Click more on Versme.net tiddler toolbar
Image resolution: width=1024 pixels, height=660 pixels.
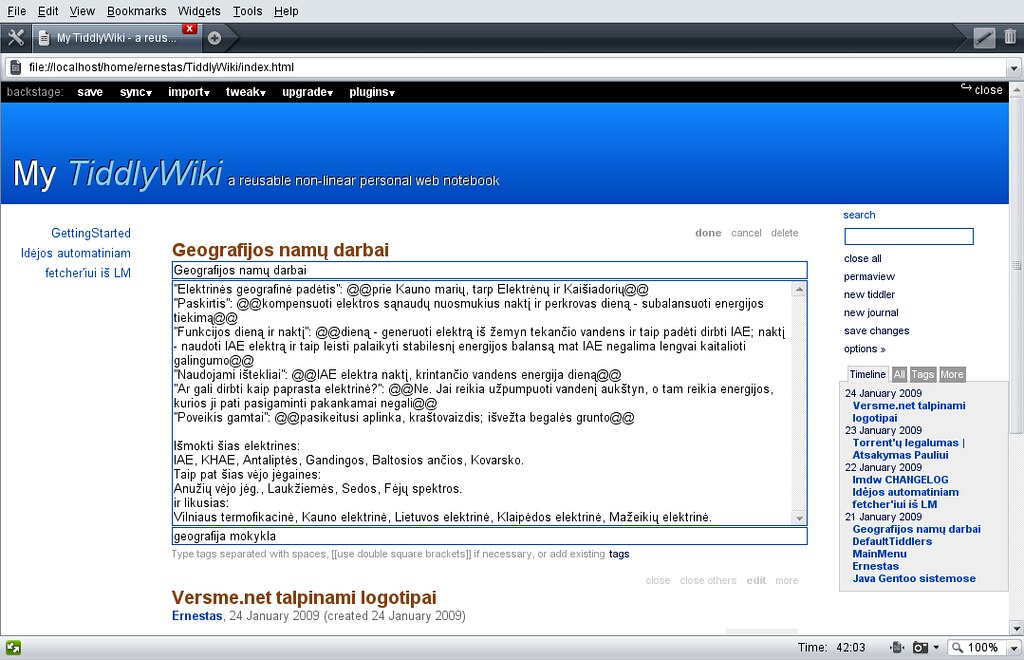coord(786,580)
